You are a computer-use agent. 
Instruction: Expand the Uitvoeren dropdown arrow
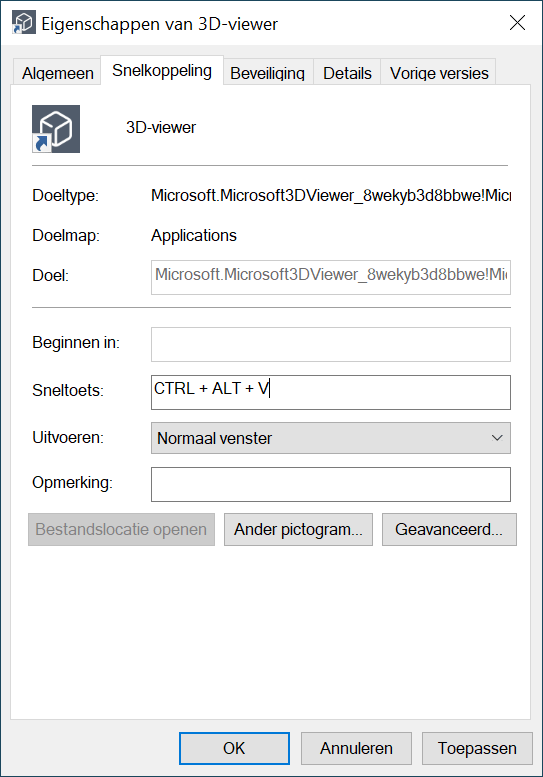(x=497, y=438)
